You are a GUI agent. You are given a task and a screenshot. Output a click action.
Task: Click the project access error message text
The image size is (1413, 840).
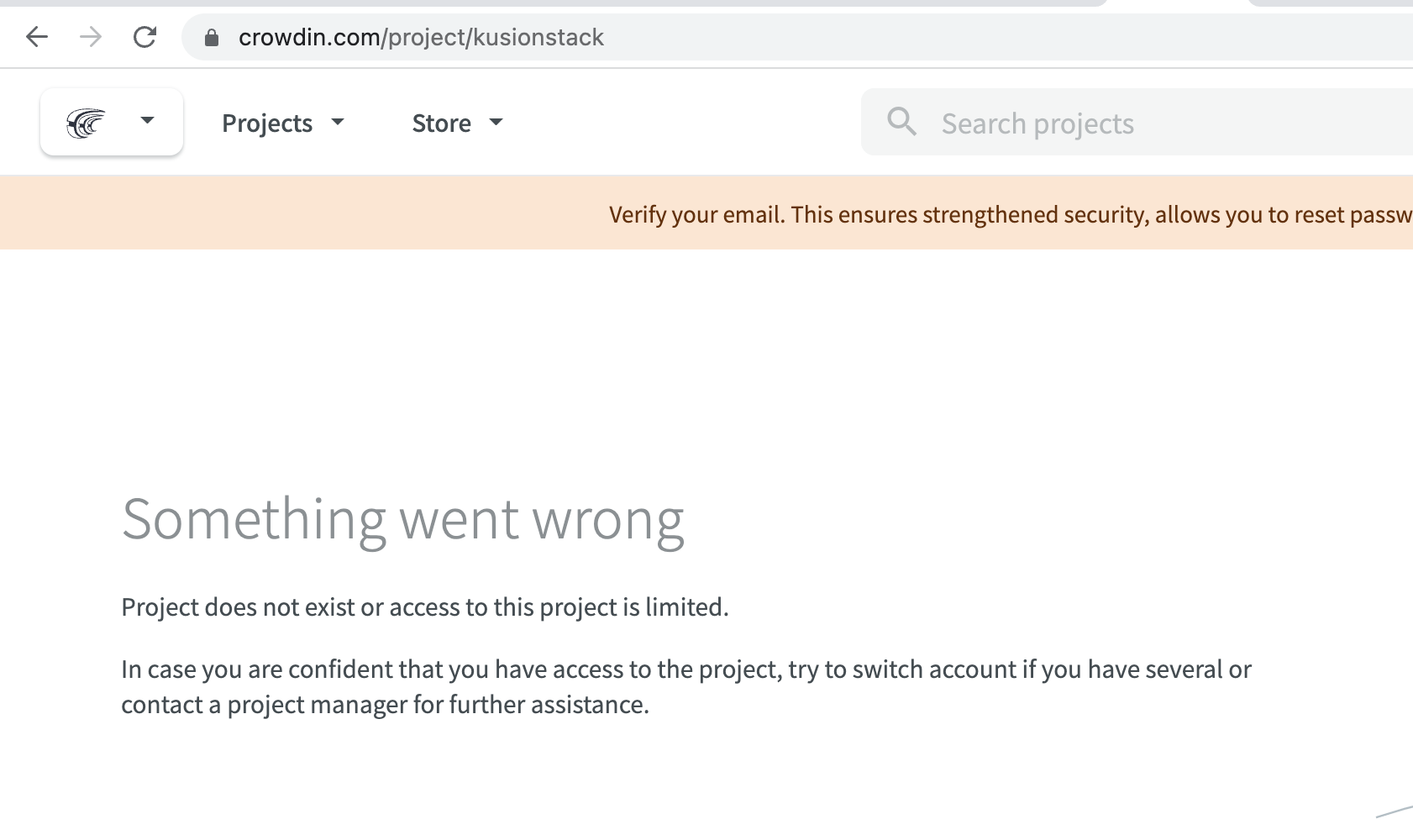426,606
